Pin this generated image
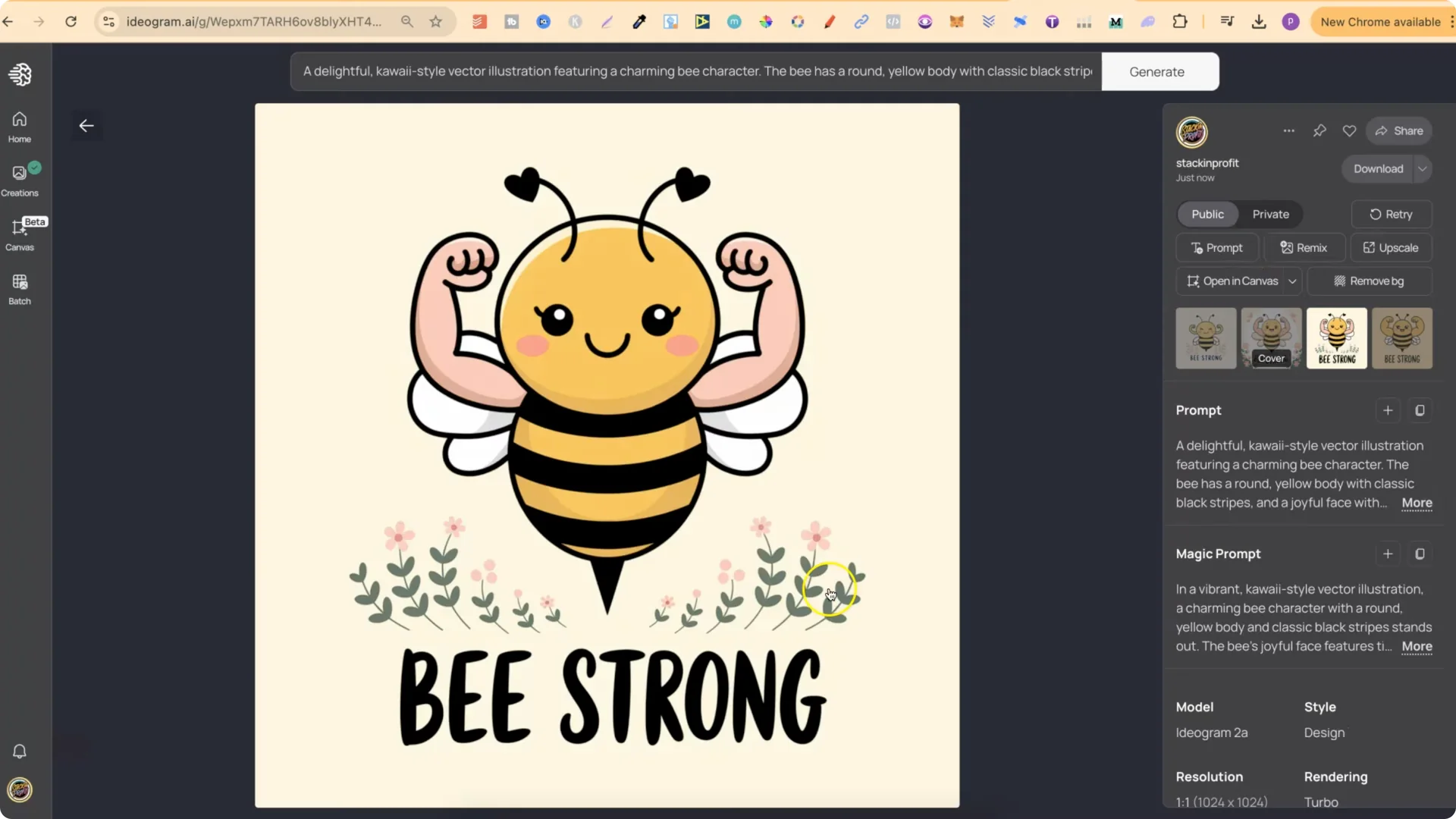The height and width of the screenshot is (819, 1456). (x=1319, y=130)
